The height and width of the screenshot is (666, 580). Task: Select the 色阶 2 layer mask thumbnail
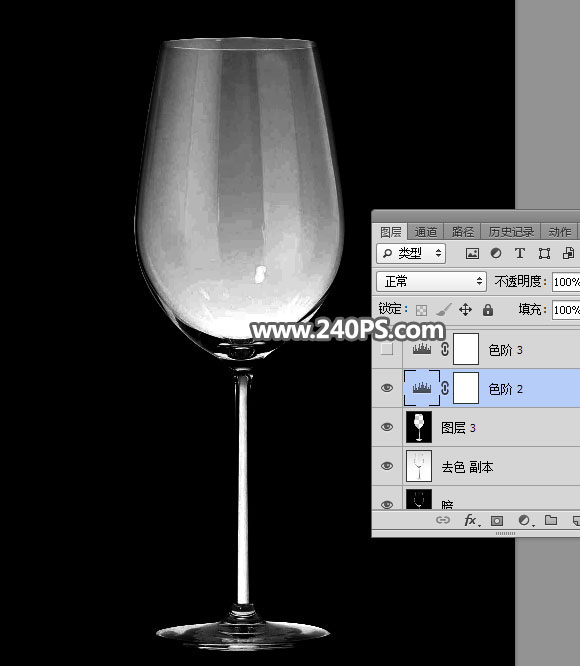tap(466, 388)
